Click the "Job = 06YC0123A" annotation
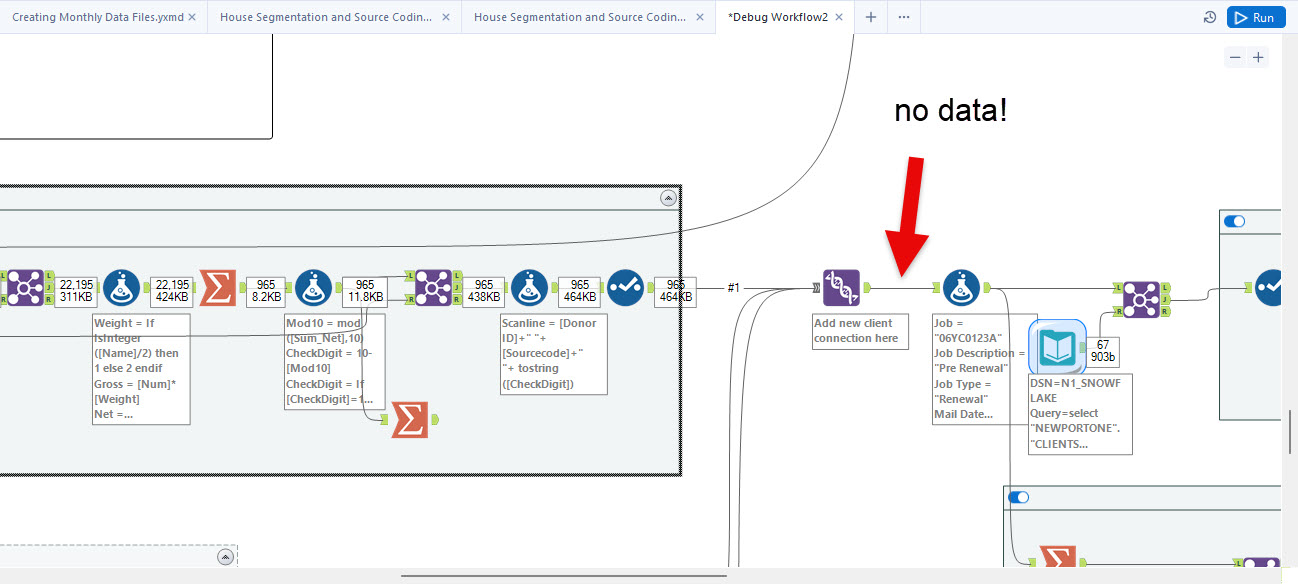 tap(980, 370)
